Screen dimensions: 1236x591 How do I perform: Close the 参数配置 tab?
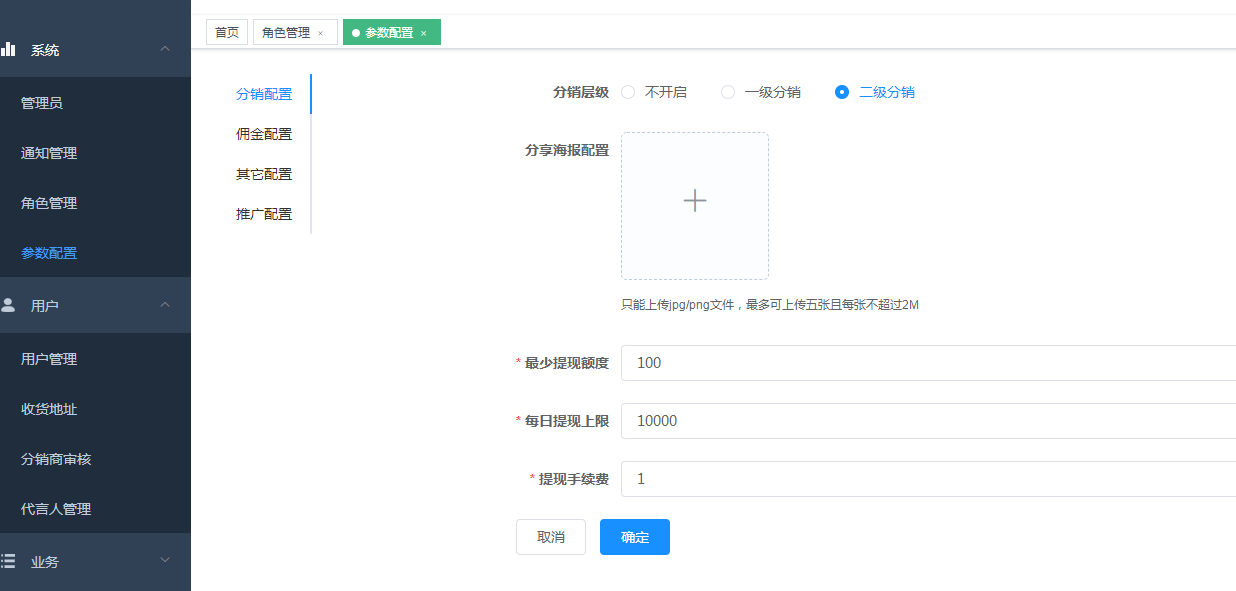(423, 33)
